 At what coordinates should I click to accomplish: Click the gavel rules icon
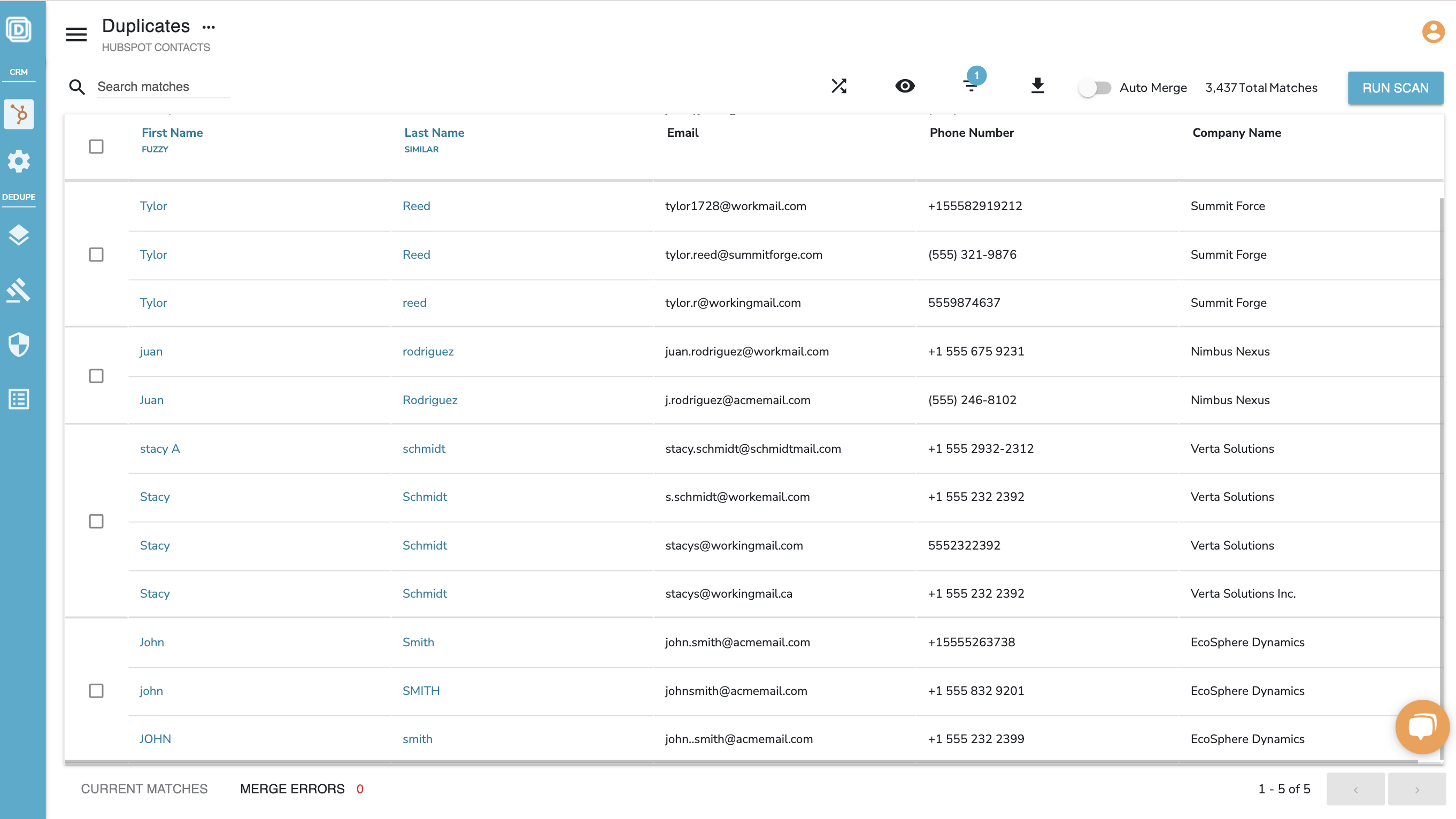(x=19, y=290)
